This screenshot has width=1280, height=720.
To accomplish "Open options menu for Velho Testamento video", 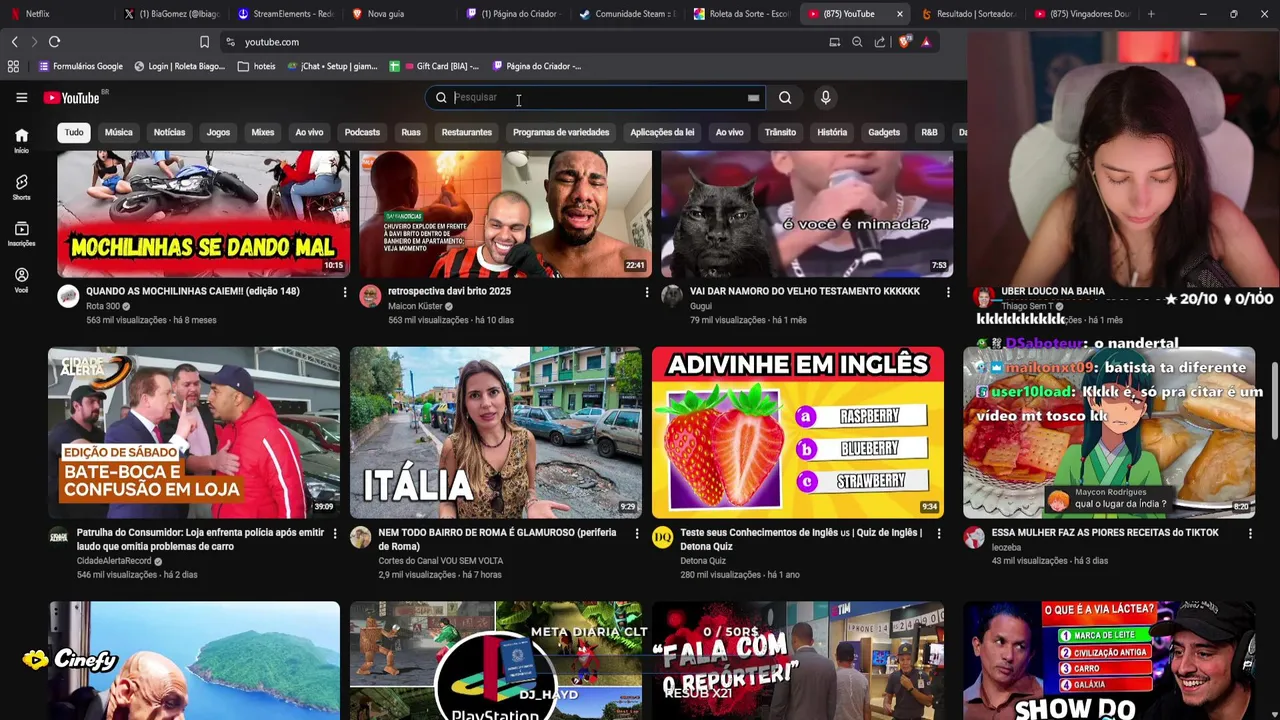I will (x=948, y=292).
